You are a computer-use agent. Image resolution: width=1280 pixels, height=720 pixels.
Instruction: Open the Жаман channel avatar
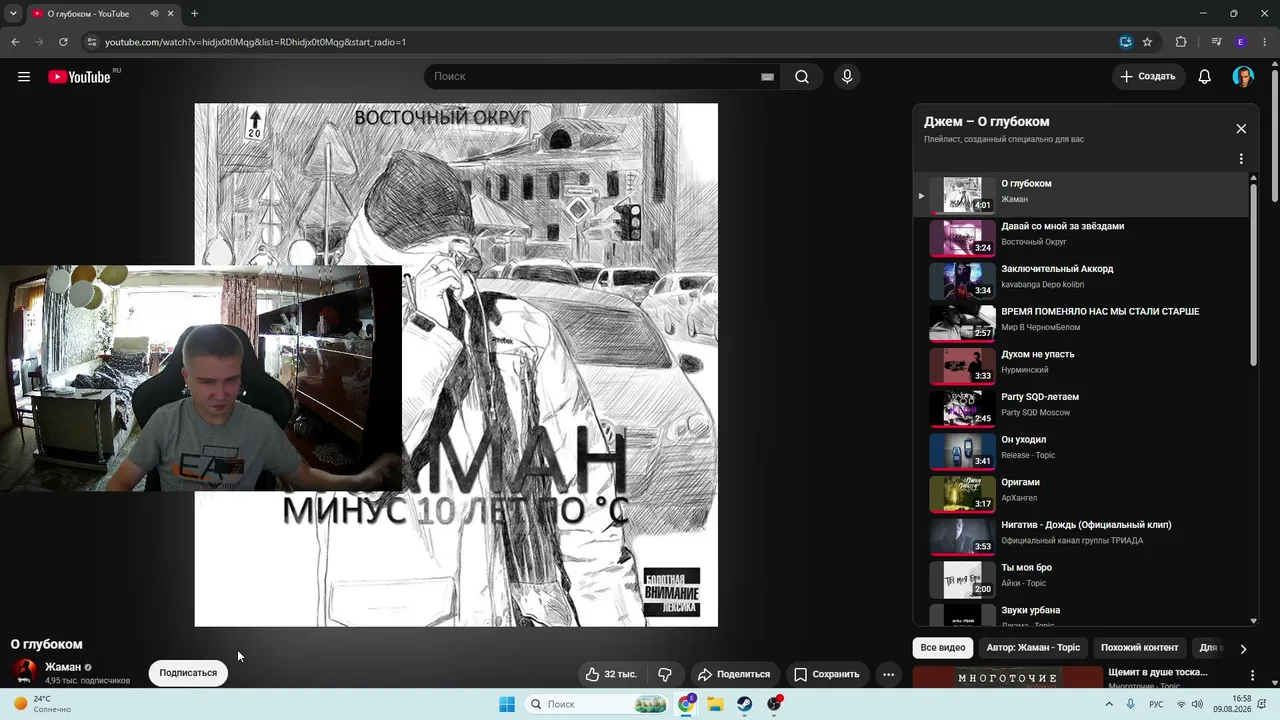coord(25,672)
